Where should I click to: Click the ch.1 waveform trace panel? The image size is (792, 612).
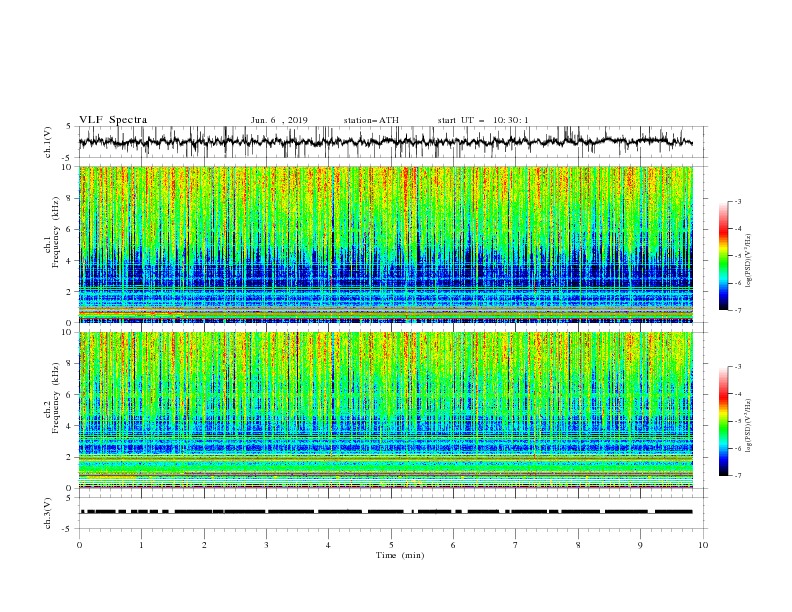[392, 142]
